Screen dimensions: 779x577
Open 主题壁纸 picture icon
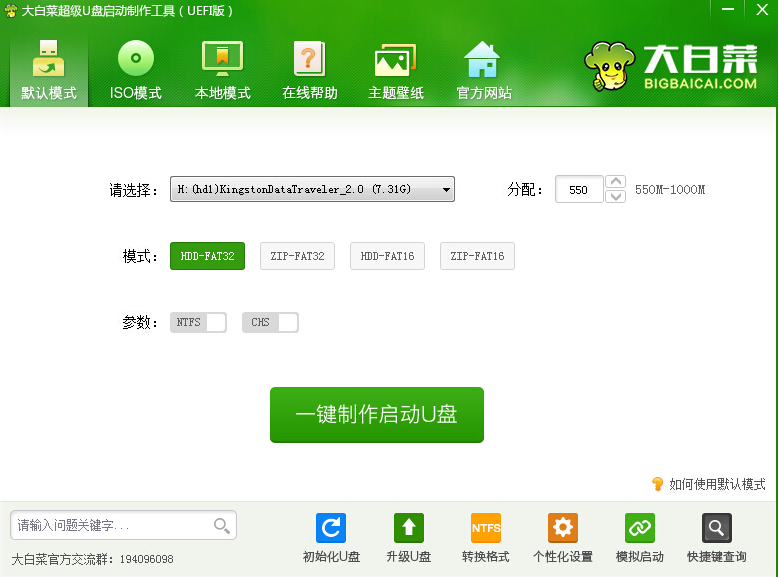click(x=395, y=60)
